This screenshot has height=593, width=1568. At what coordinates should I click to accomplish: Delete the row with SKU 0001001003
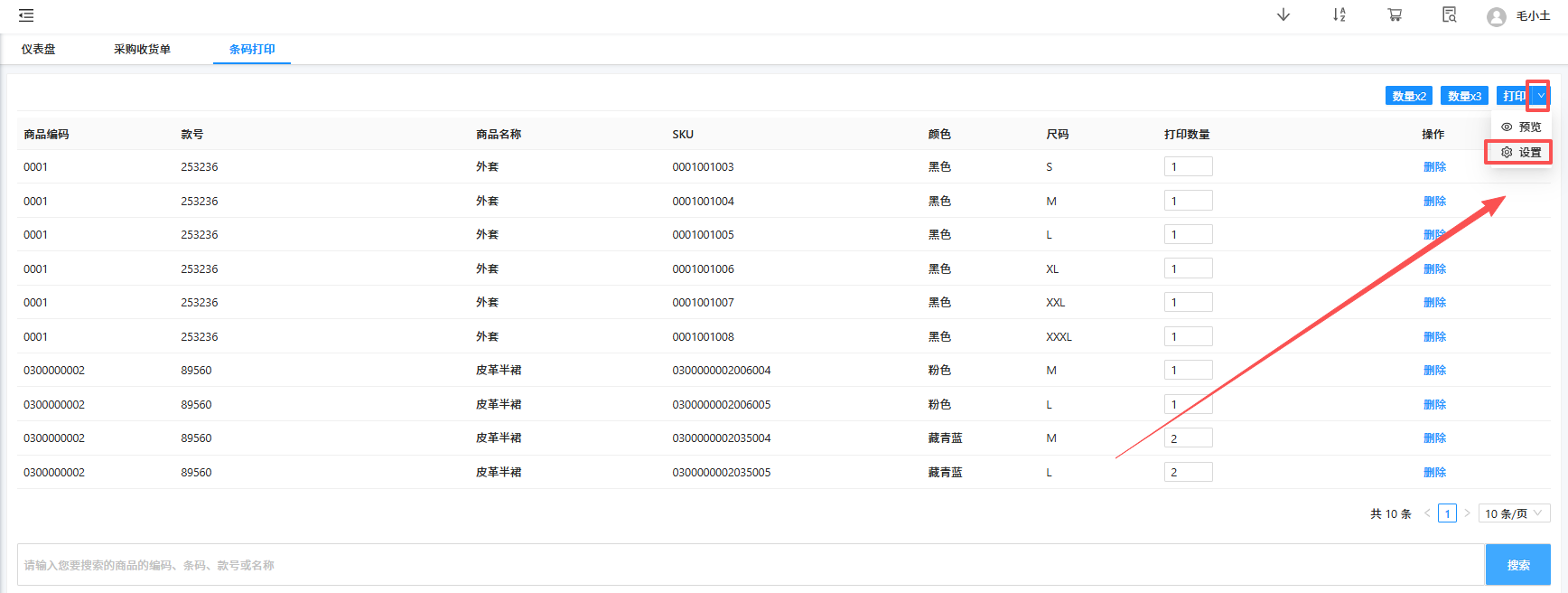tap(1434, 167)
